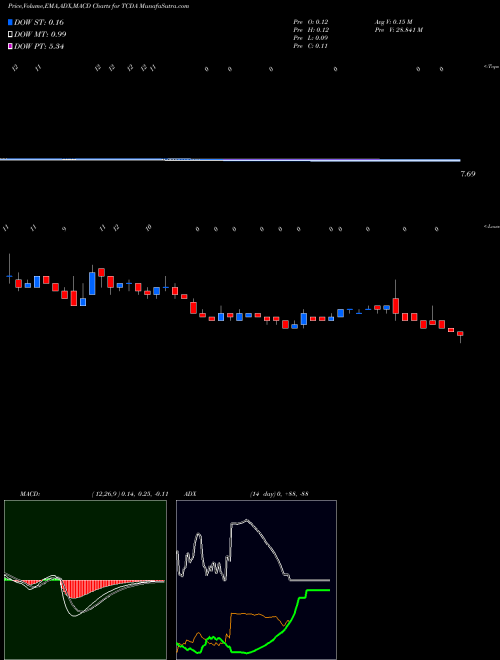Screen dimensions: 500x660
Task: Open the ADX indicator chart panel
Action: tap(256, 580)
